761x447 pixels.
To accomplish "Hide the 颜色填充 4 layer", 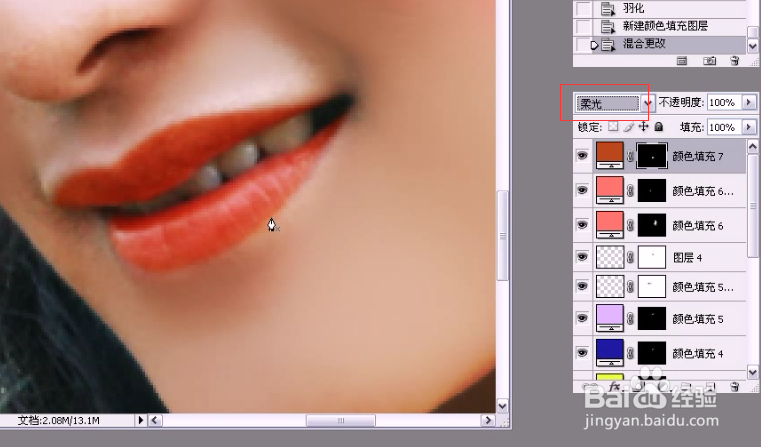I will coord(582,353).
